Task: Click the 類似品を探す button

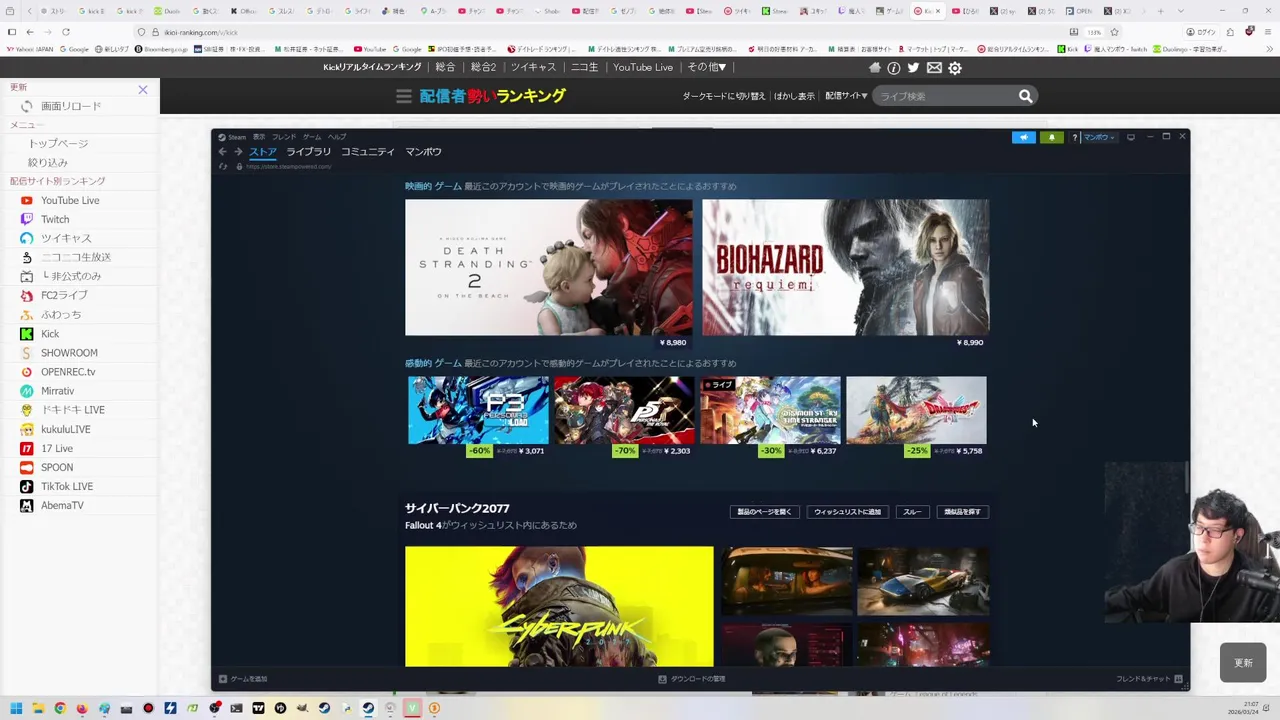Action: (x=962, y=512)
